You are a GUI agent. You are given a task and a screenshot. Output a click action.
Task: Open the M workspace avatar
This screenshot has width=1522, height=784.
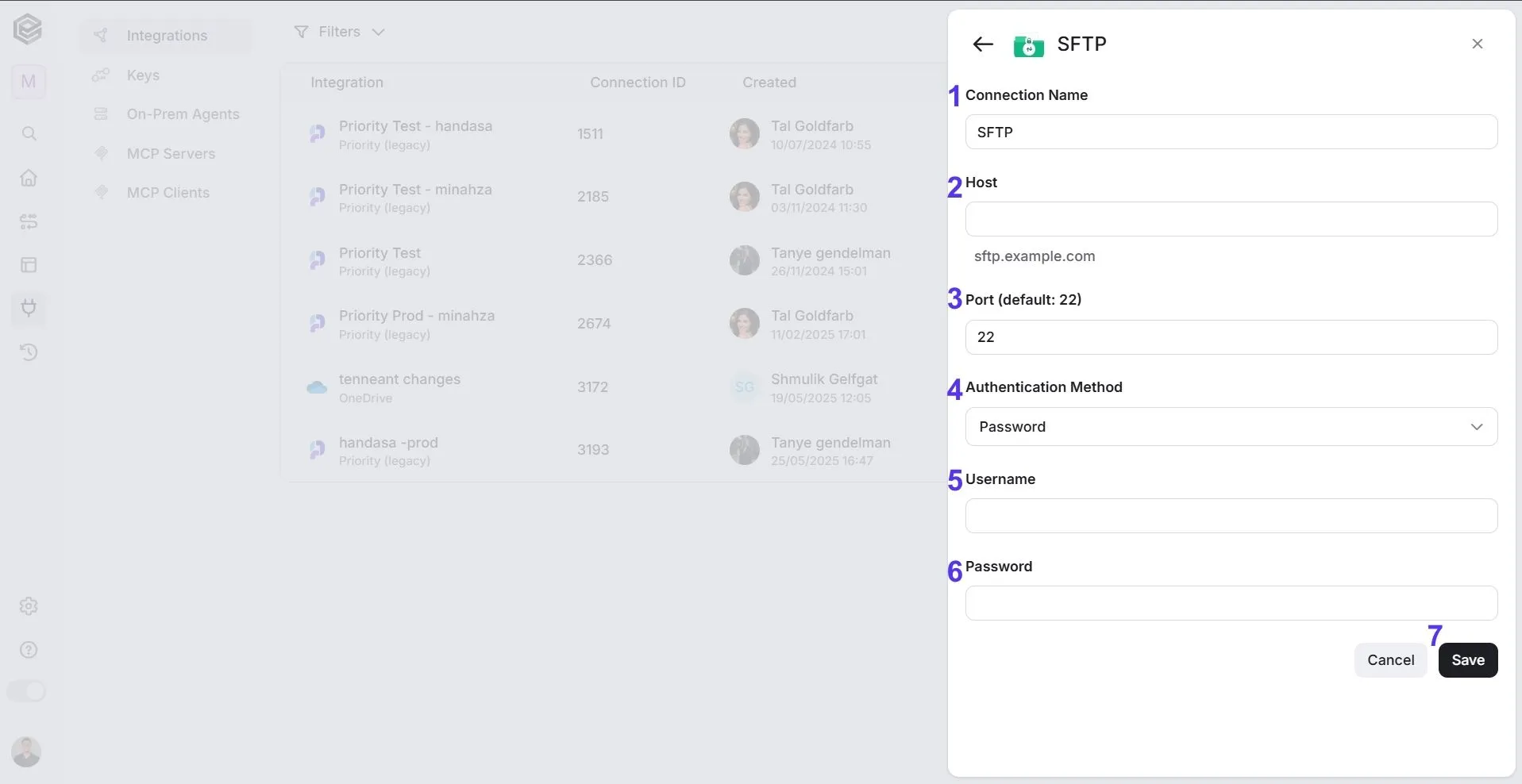click(29, 82)
